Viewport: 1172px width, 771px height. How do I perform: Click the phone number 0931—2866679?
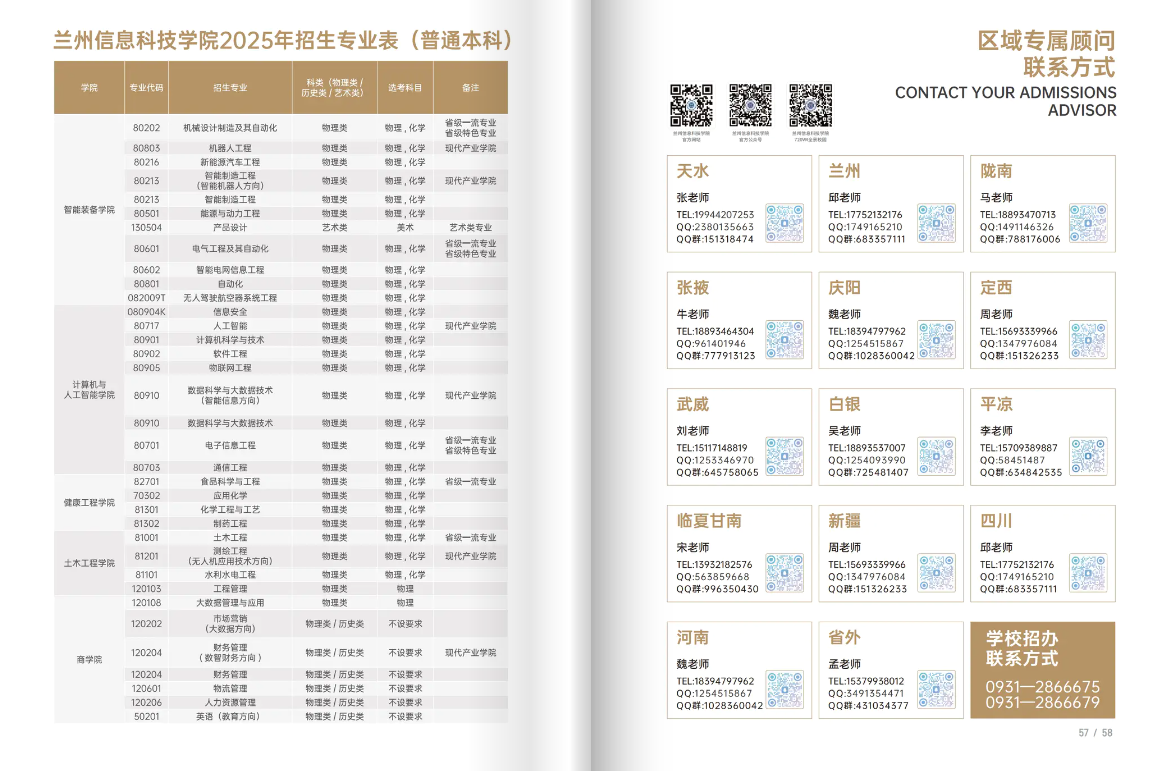(1043, 702)
